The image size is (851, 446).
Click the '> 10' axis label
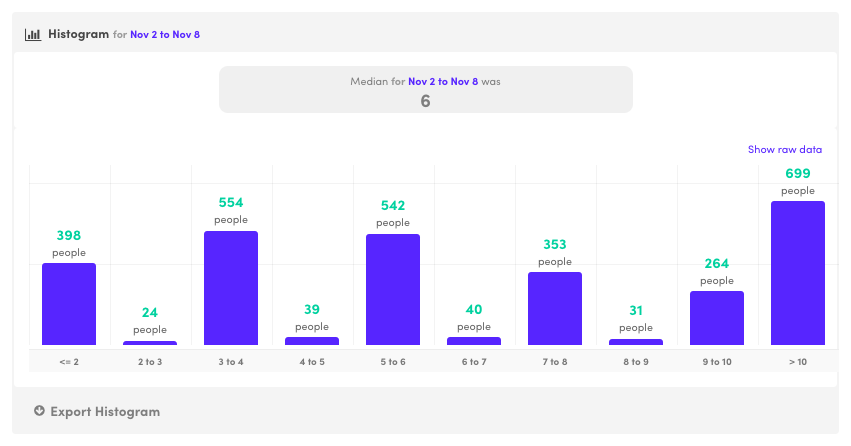(798, 362)
